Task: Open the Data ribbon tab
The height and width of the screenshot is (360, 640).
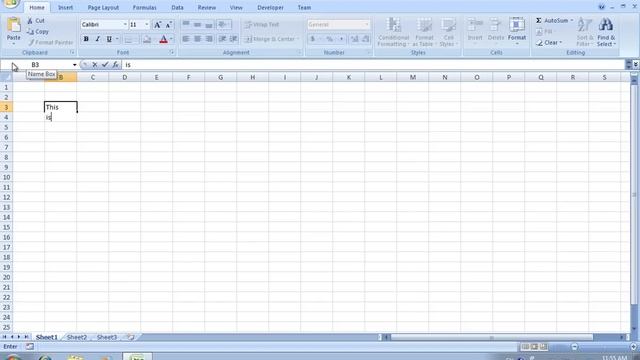Action: [177, 7]
